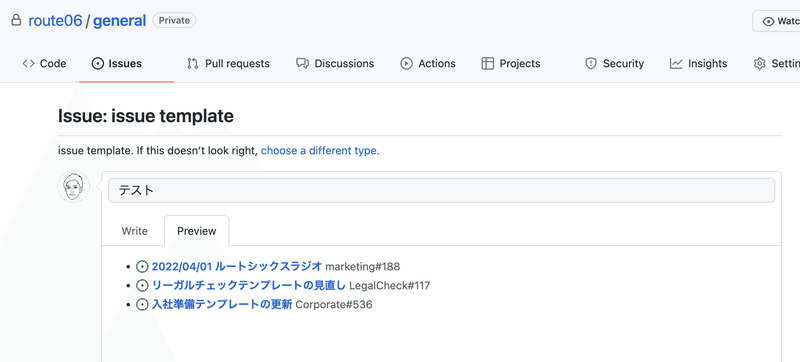Open the Issues tab
Viewport: 800px width, 362px height.
pyautogui.click(x=117, y=64)
